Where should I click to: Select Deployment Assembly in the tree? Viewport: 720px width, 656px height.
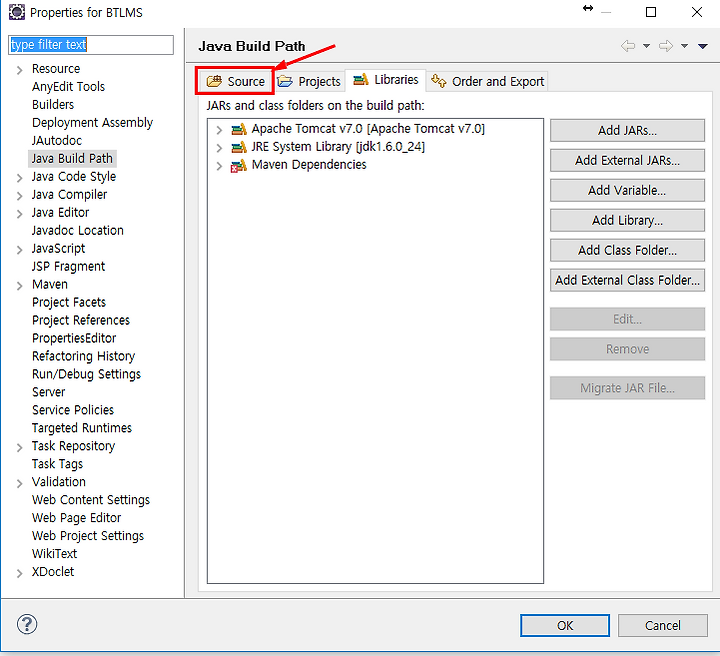pos(92,123)
